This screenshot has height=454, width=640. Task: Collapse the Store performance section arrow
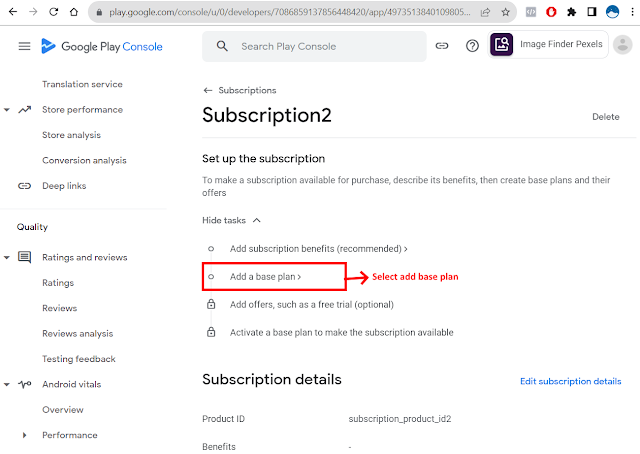[8, 110]
